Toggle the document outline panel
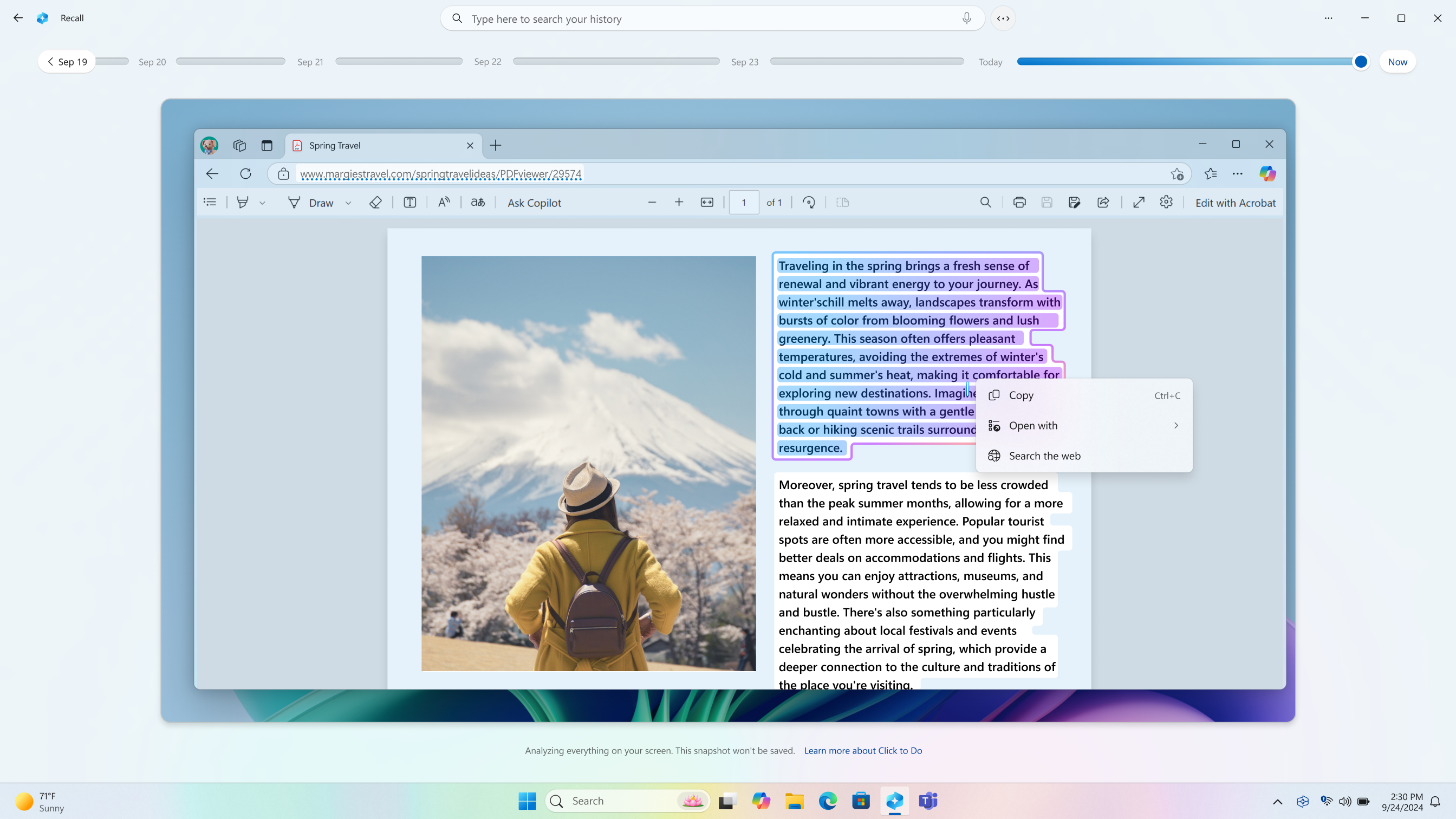Viewport: 1456px width, 819px height. tap(210, 202)
